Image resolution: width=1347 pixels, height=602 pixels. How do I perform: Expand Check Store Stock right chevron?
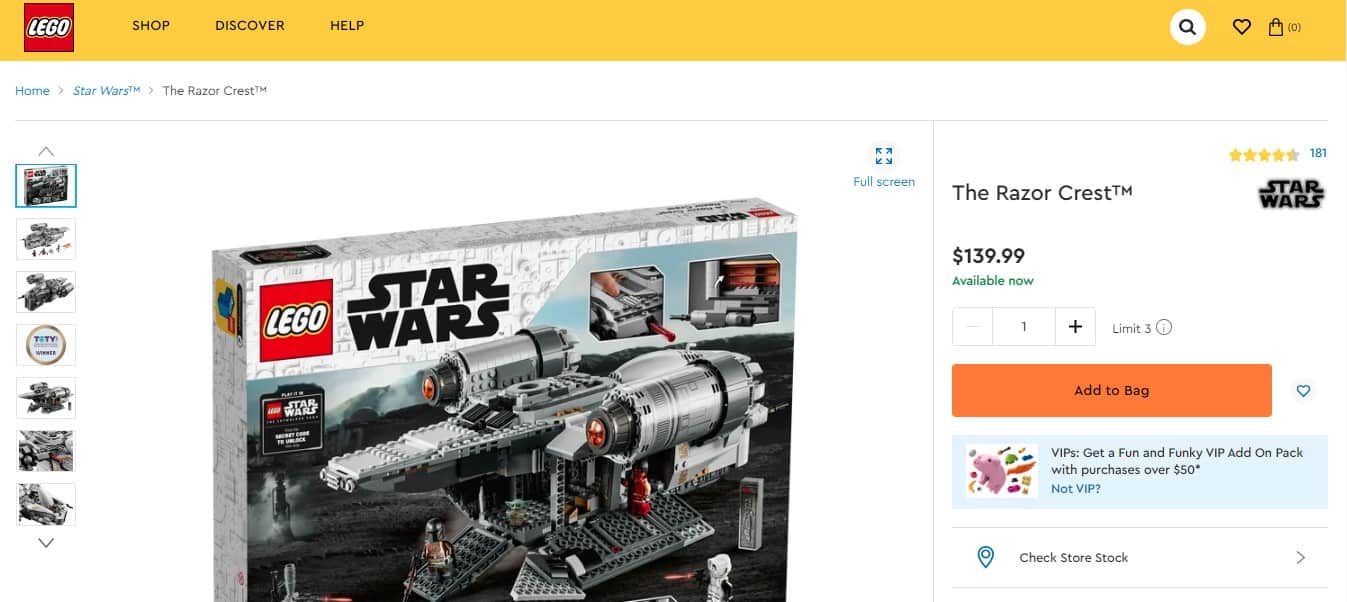pyautogui.click(x=1300, y=557)
